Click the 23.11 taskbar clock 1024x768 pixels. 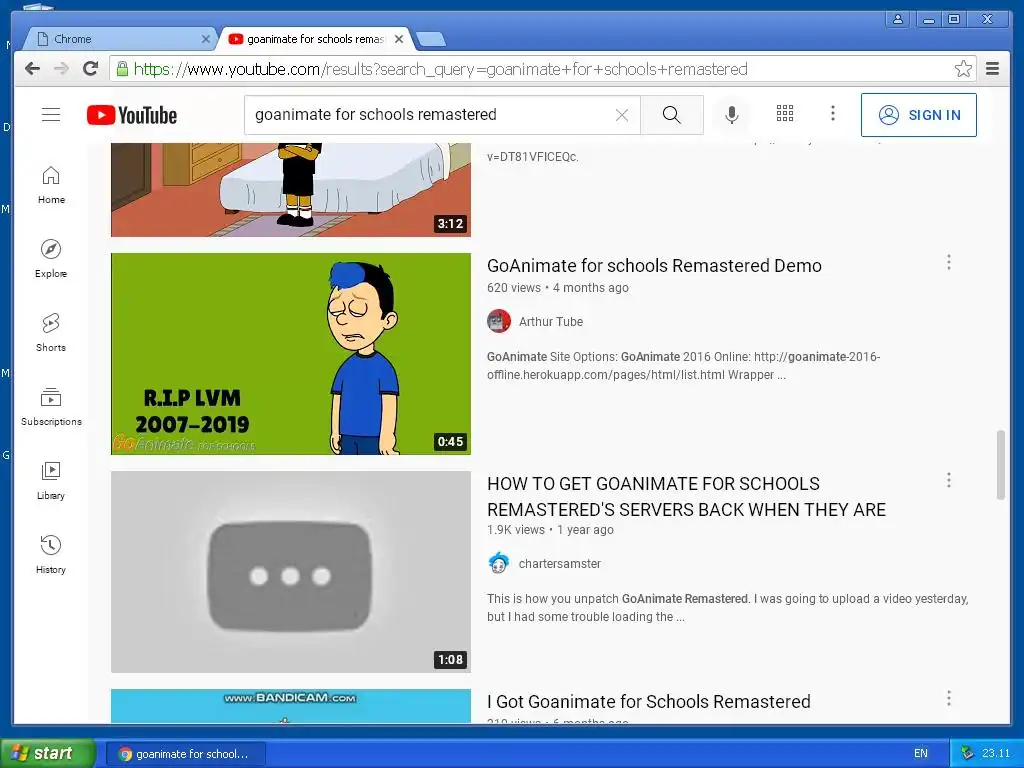coord(995,754)
